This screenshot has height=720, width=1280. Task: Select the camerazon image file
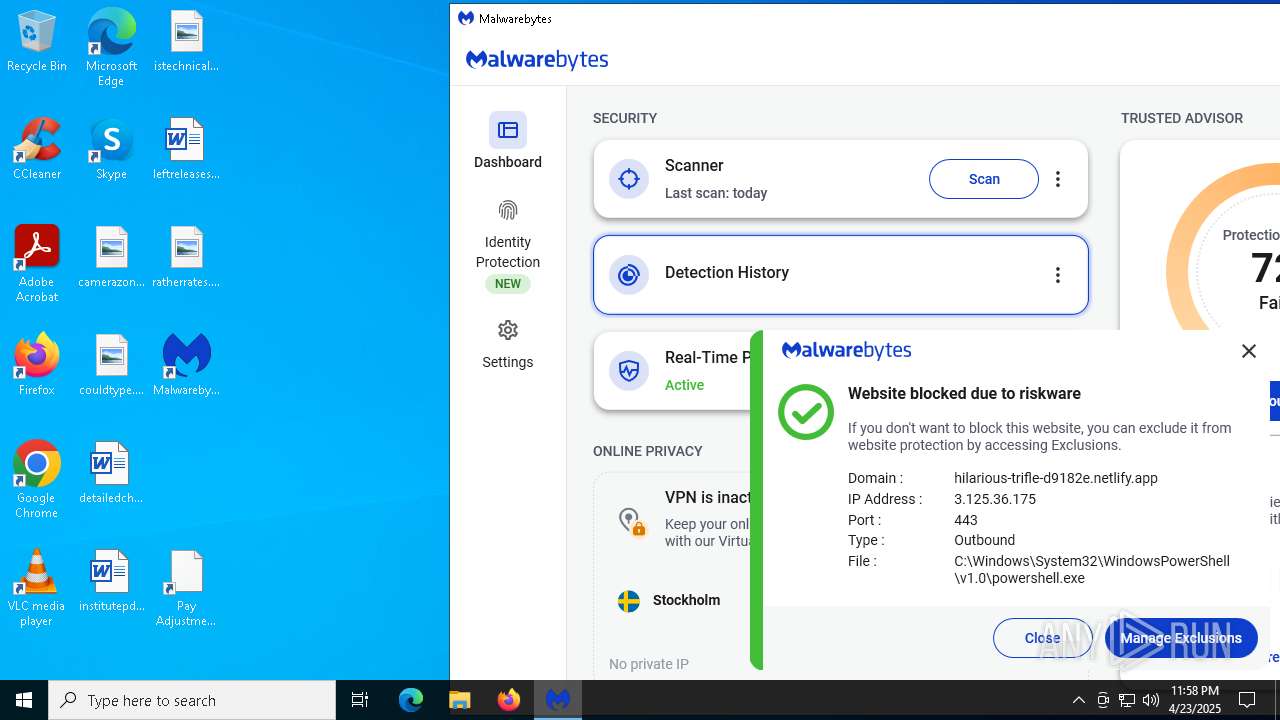click(x=111, y=258)
